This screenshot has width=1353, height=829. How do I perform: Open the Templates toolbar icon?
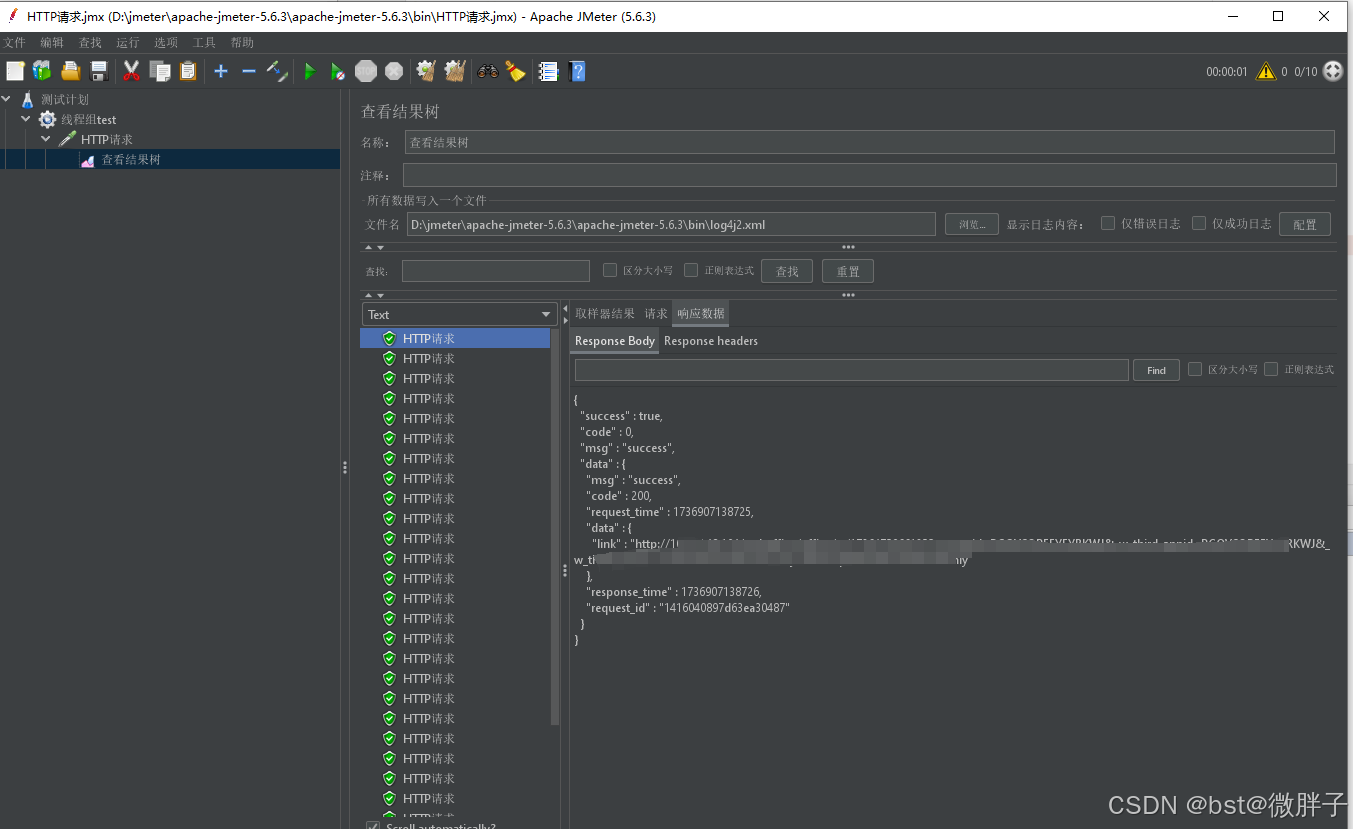coord(42,71)
